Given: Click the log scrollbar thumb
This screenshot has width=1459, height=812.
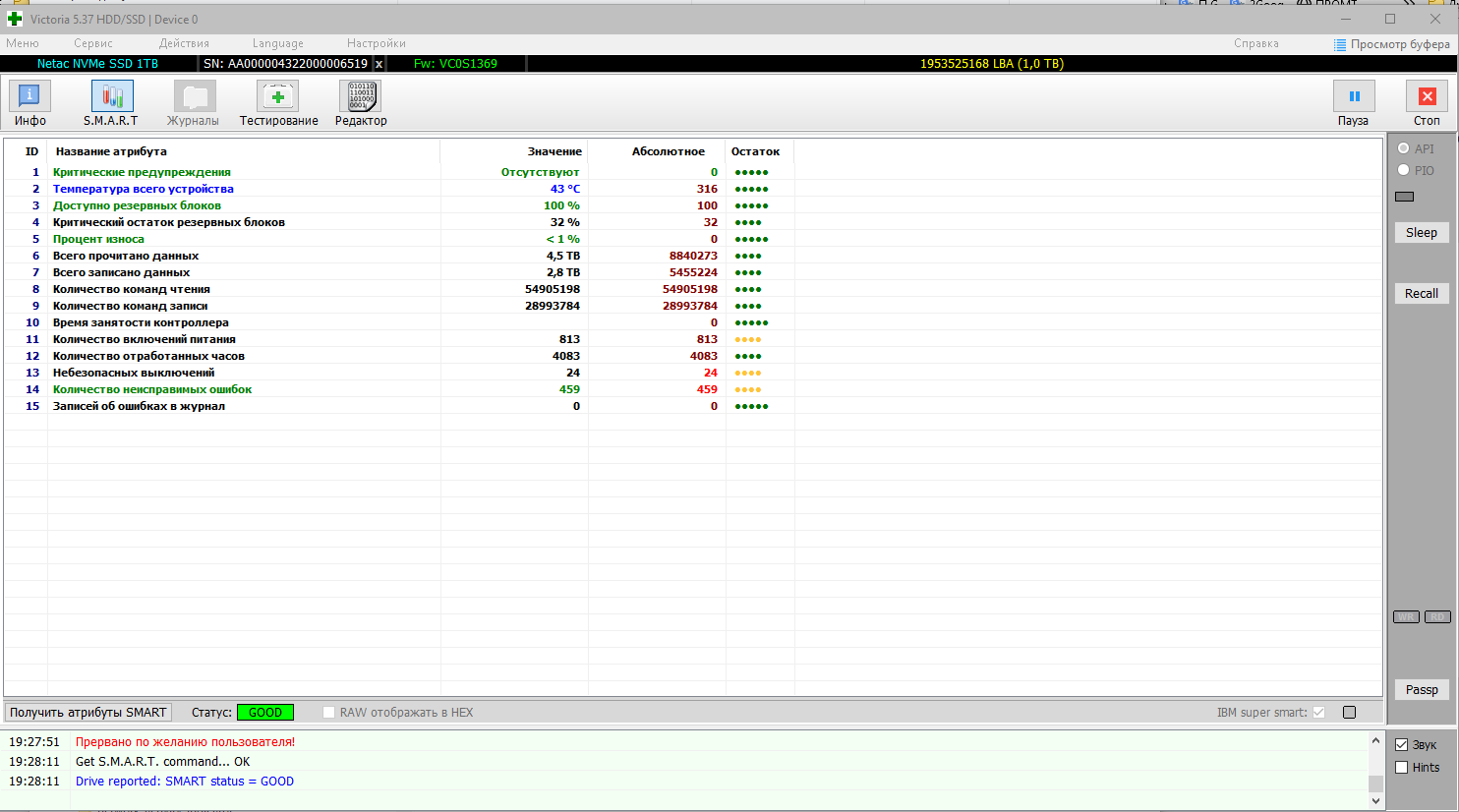Looking at the screenshot, I should [1375, 783].
